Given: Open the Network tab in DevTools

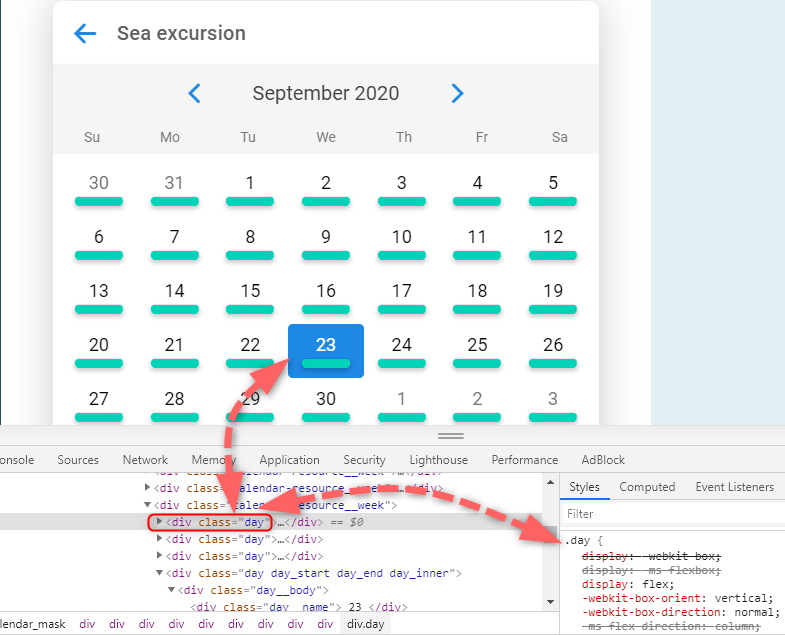Looking at the screenshot, I should (145, 460).
